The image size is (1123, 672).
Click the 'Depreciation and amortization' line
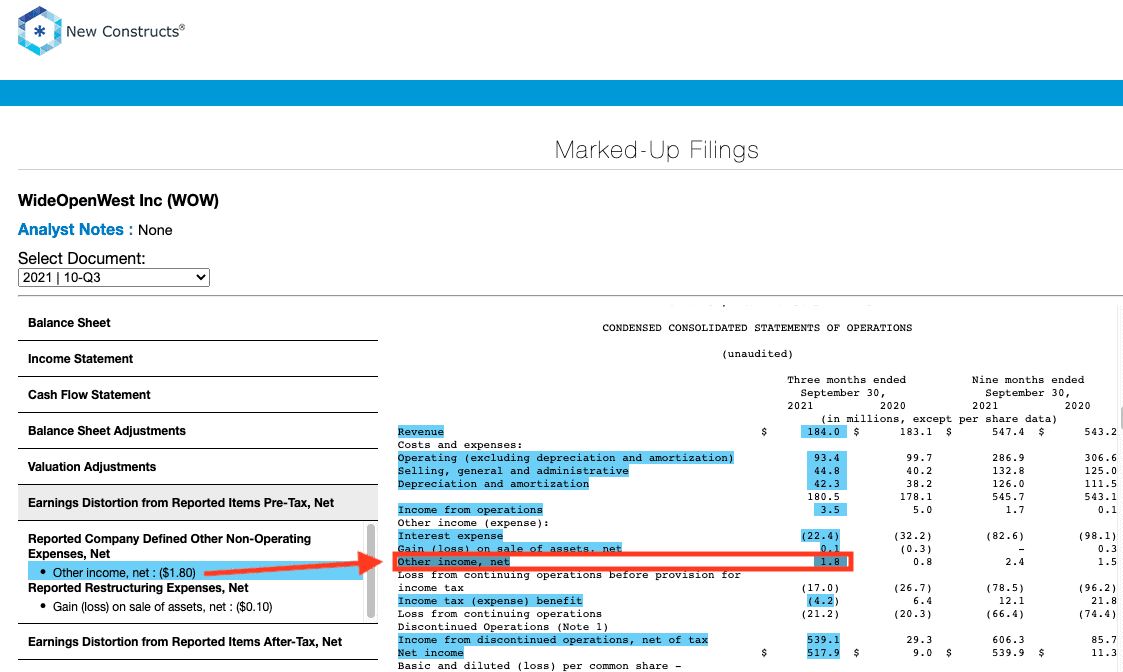[493, 484]
